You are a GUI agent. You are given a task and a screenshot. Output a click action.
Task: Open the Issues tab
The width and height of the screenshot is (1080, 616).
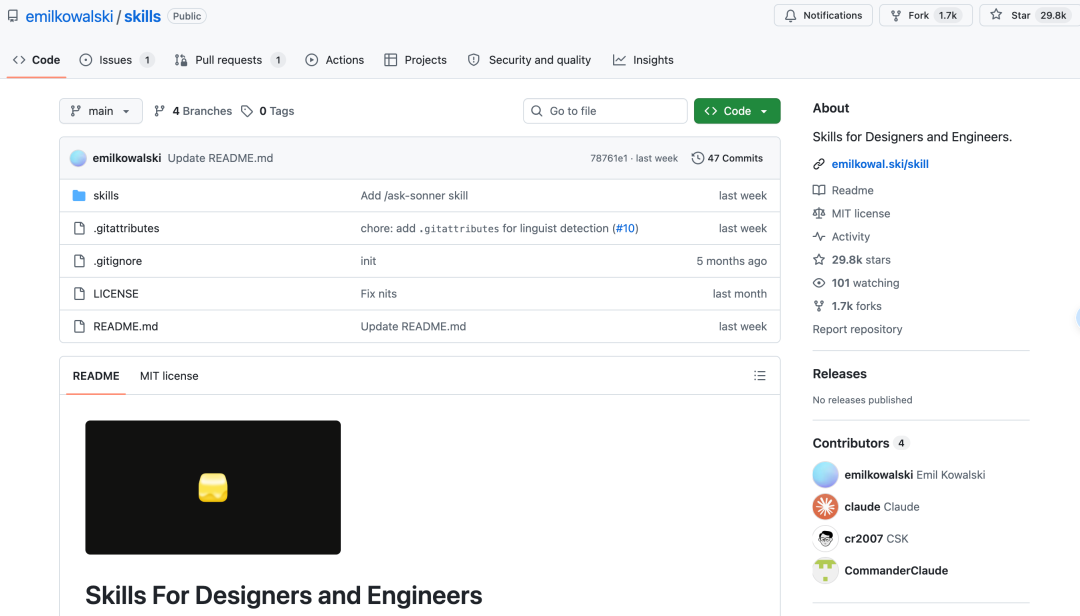[116, 60]
